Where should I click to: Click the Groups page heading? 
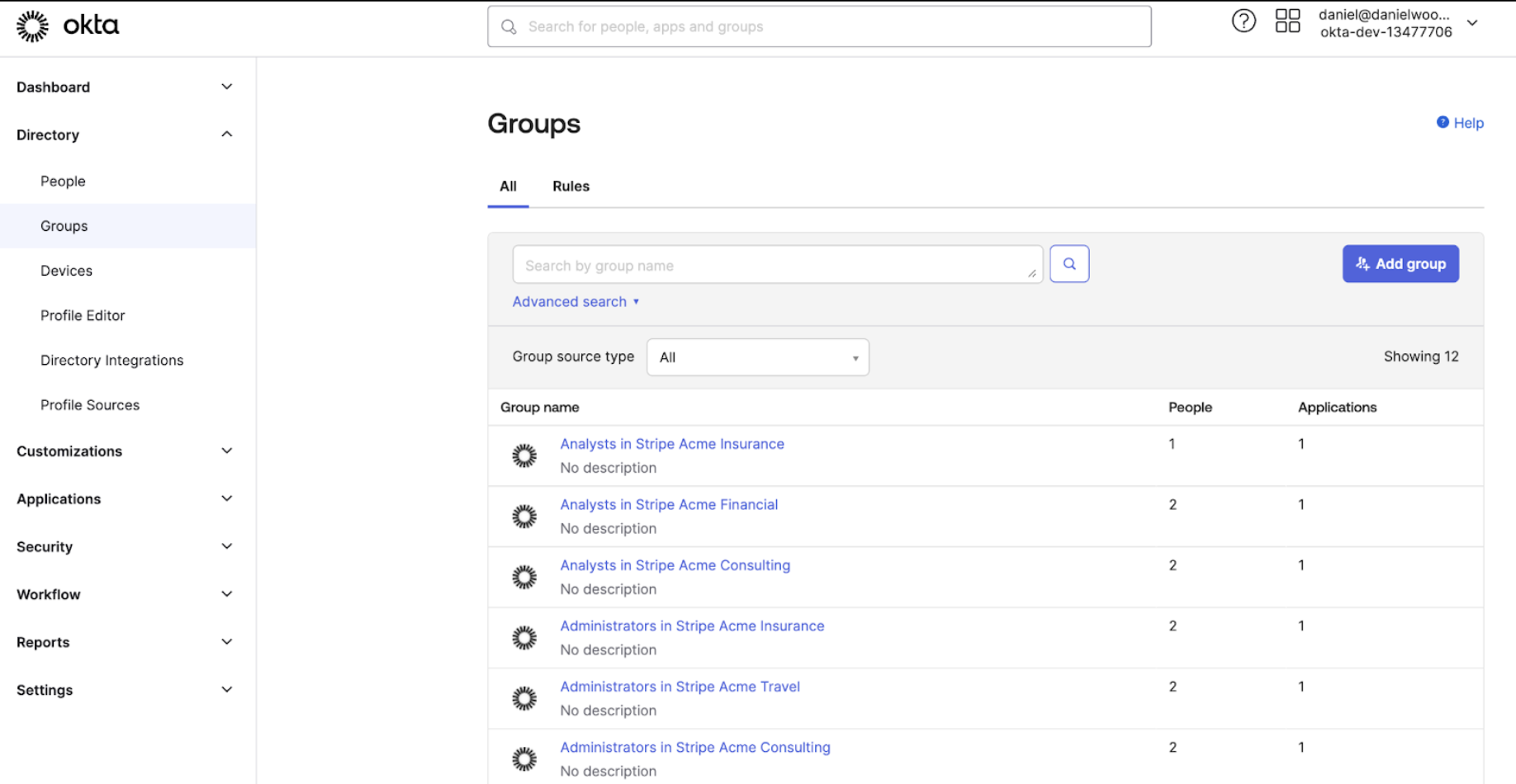tap(533, 124)
